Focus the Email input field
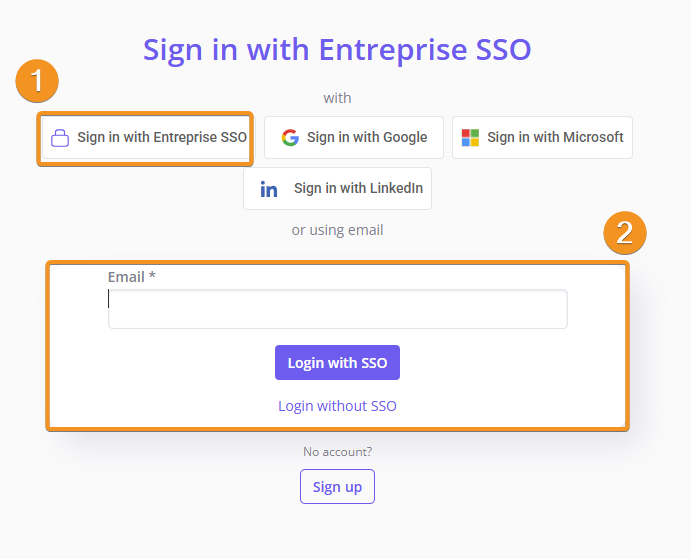691x559 pixels. click(x=338, y=309)
